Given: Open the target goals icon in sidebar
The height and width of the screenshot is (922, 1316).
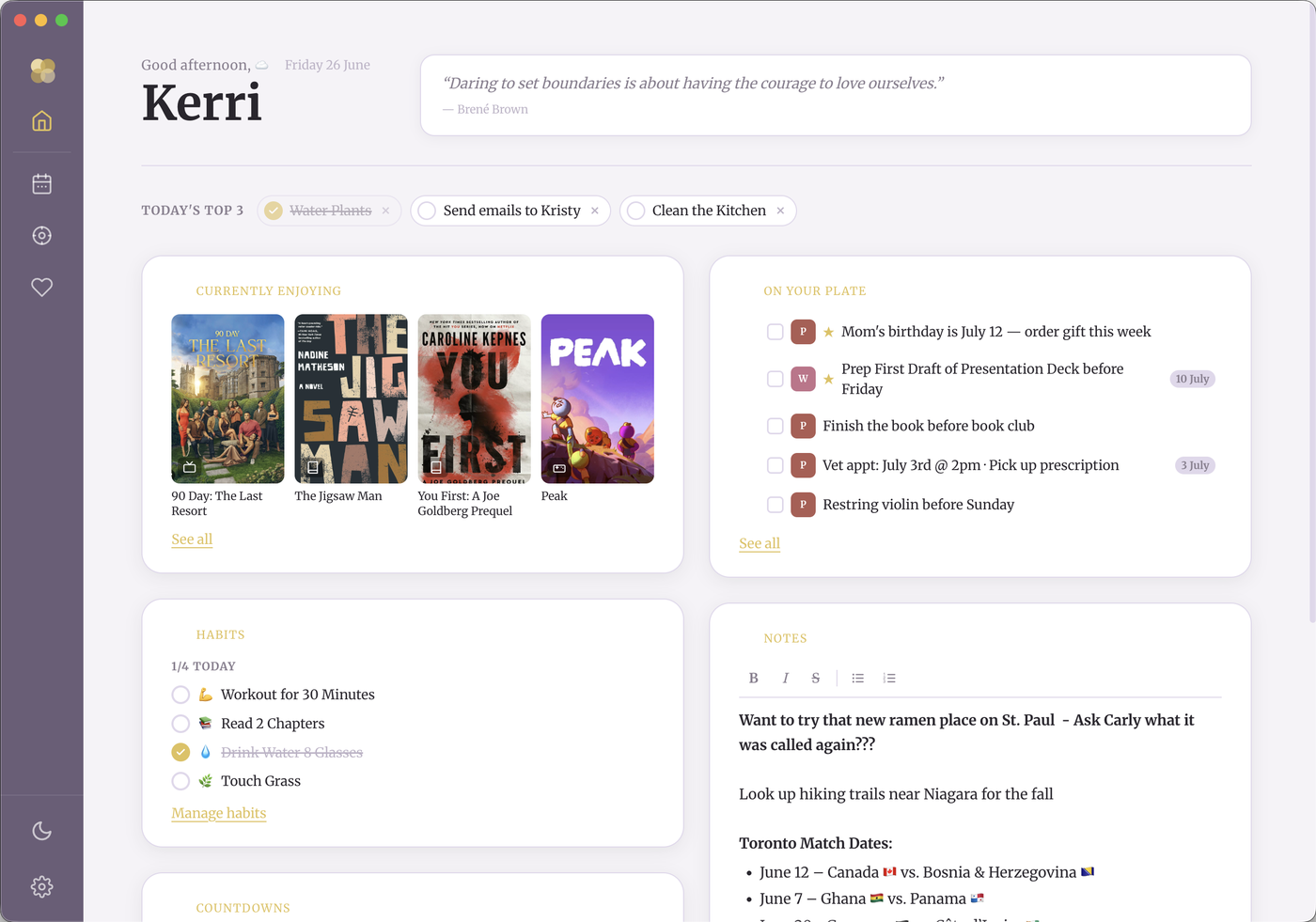Looking at the screenshot, I should [41, 236].
